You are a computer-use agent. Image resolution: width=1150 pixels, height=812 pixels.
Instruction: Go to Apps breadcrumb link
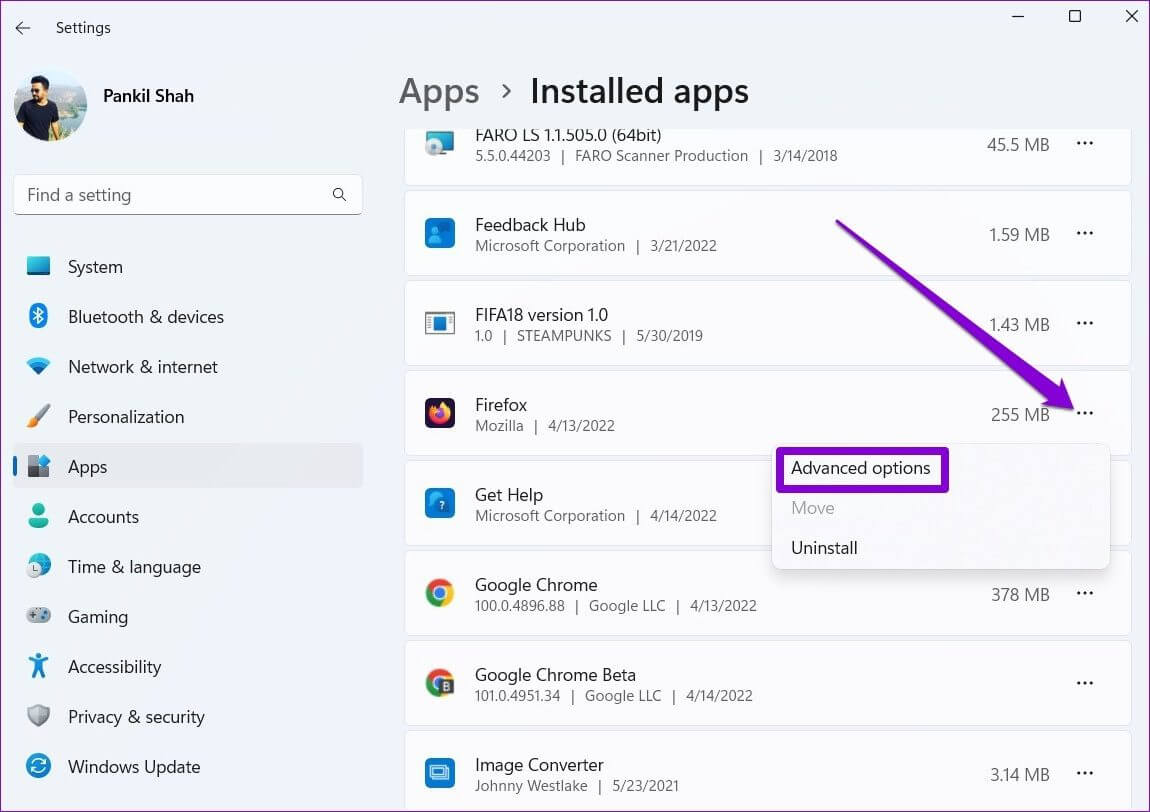(x=439, y=92)
